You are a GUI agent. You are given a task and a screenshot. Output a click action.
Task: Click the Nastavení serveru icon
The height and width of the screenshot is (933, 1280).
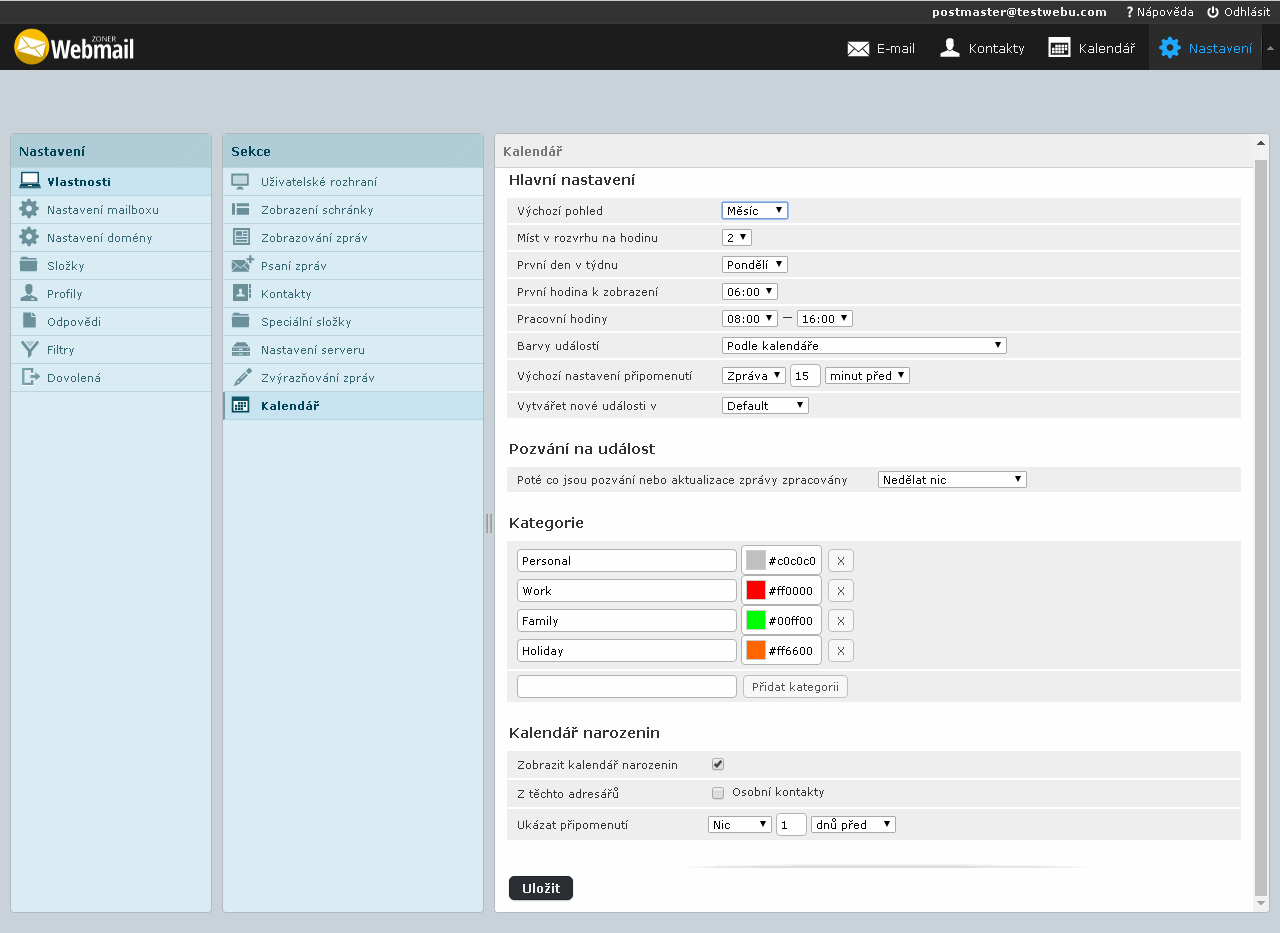tap(241, 350)
